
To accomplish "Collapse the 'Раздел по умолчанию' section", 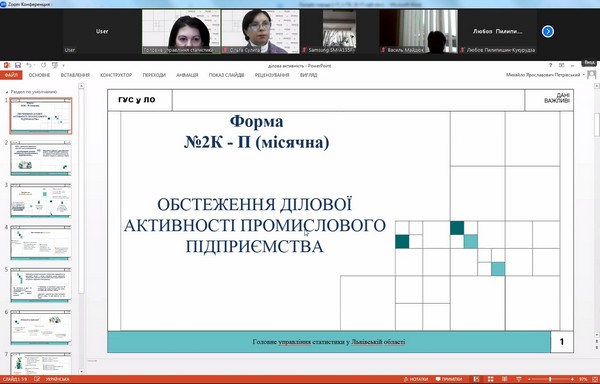I will 7,92.
